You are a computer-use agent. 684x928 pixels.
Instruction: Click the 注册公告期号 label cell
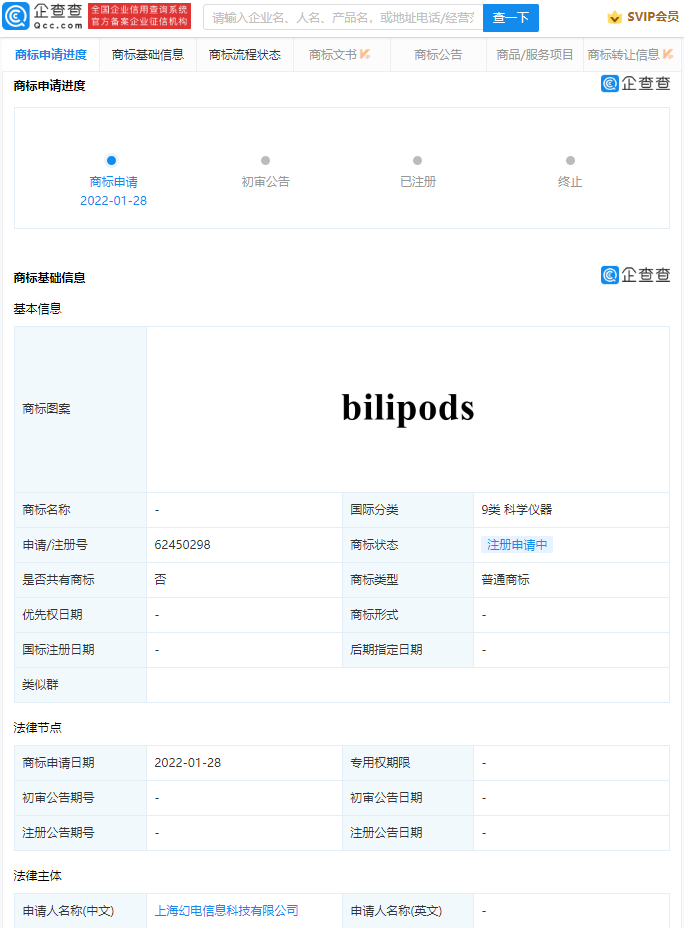coord(80,832)
